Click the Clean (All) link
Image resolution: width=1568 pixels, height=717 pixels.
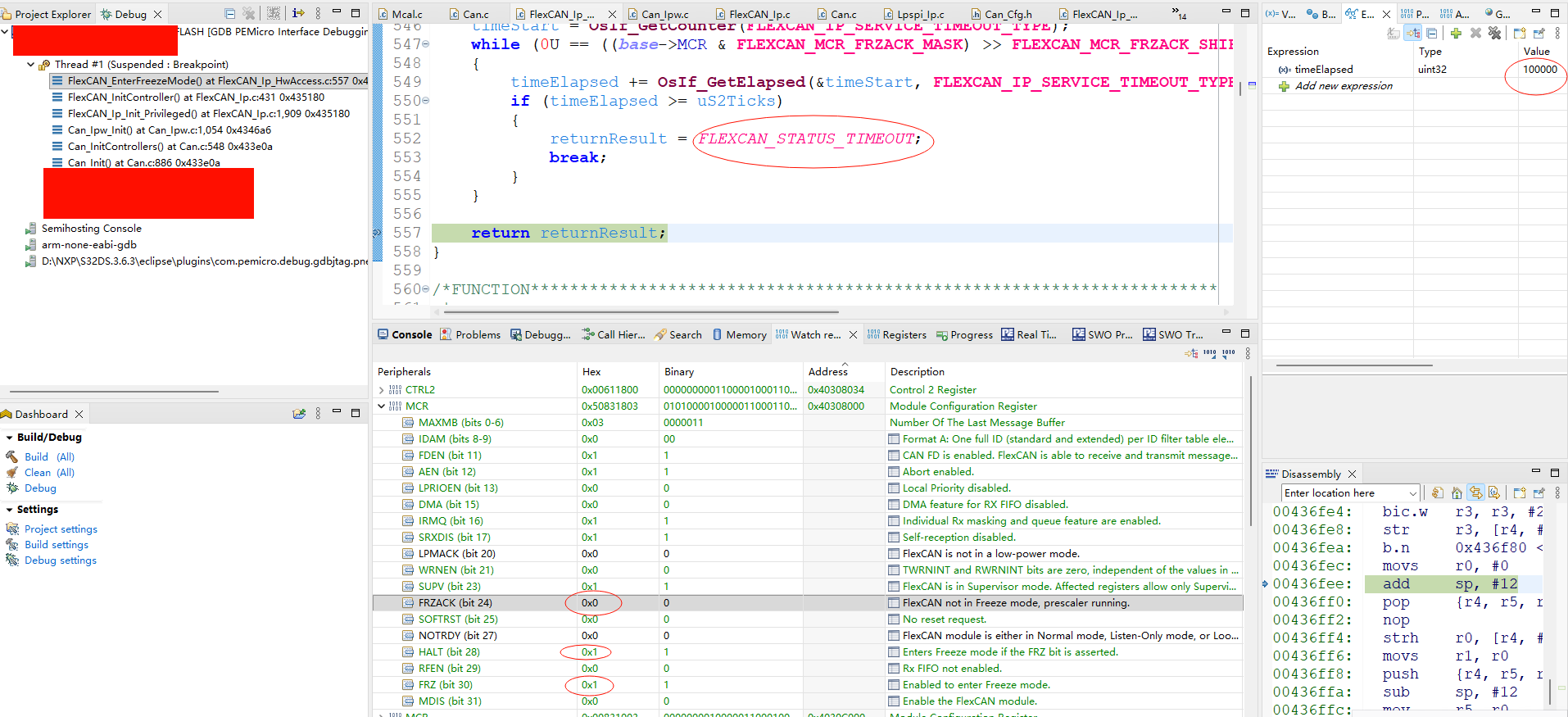point(49,472)
